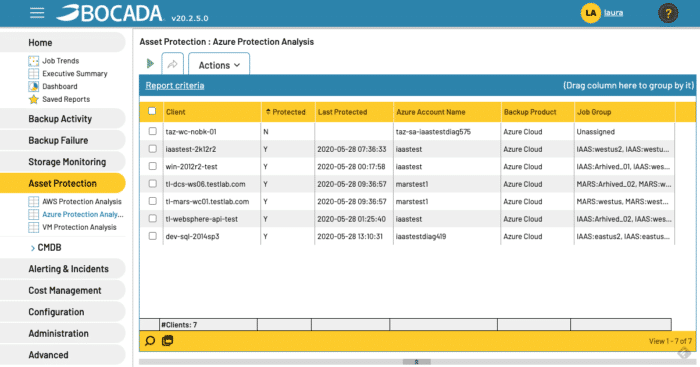Expand the Backup Activity section
This screenshot has width=700, height=367.
62,119
